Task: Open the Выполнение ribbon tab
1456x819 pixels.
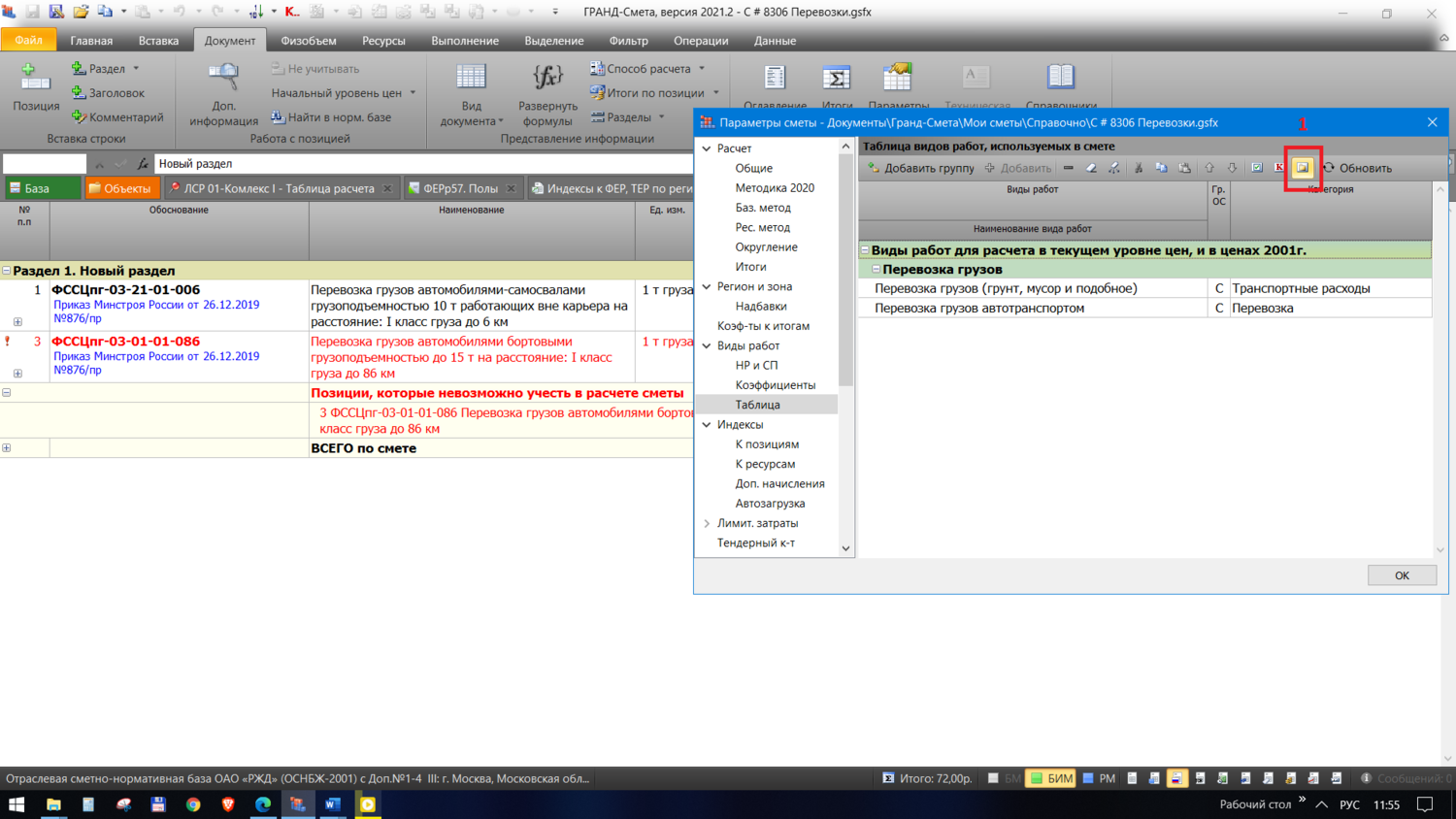Action: (465, 41)
